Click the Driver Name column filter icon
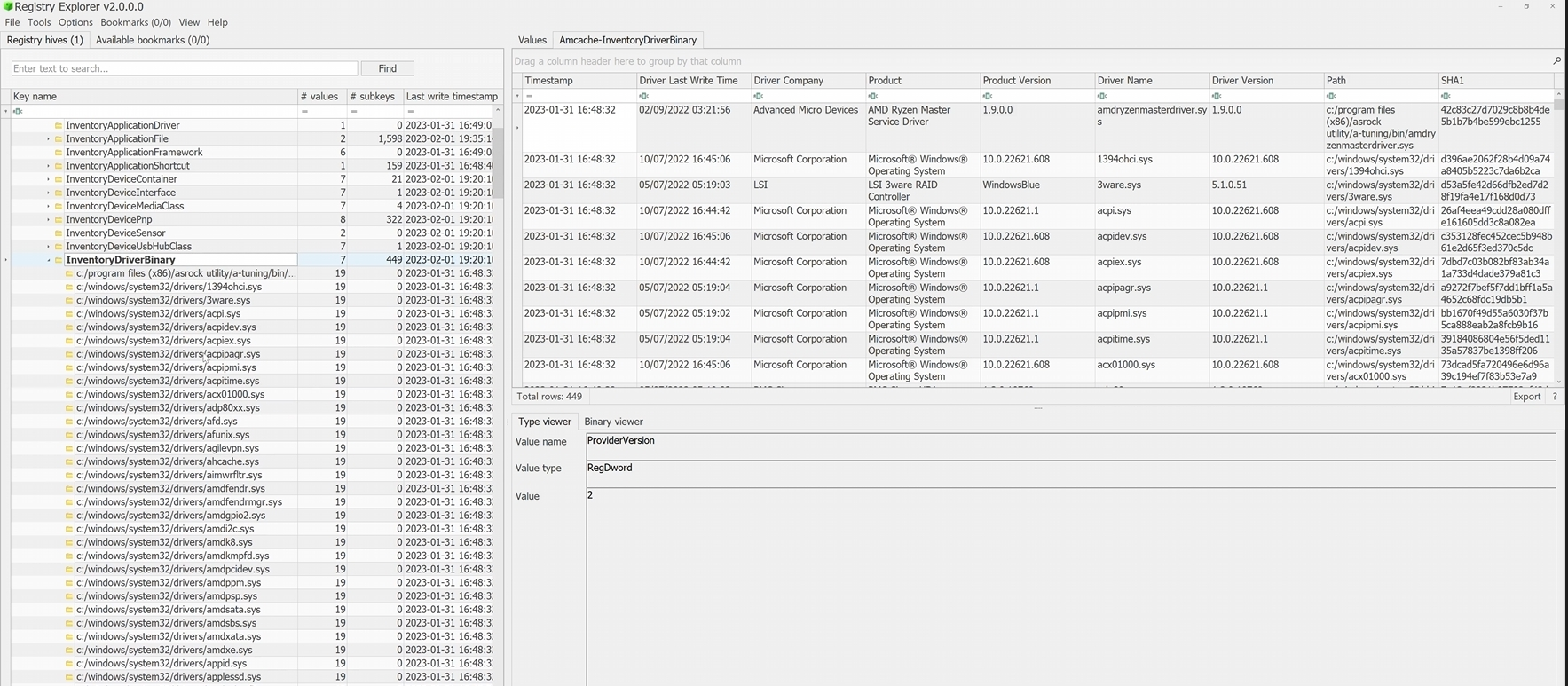Image resolution: width=1568 pixels, height=686 pixels. [x=1101, y=96]
